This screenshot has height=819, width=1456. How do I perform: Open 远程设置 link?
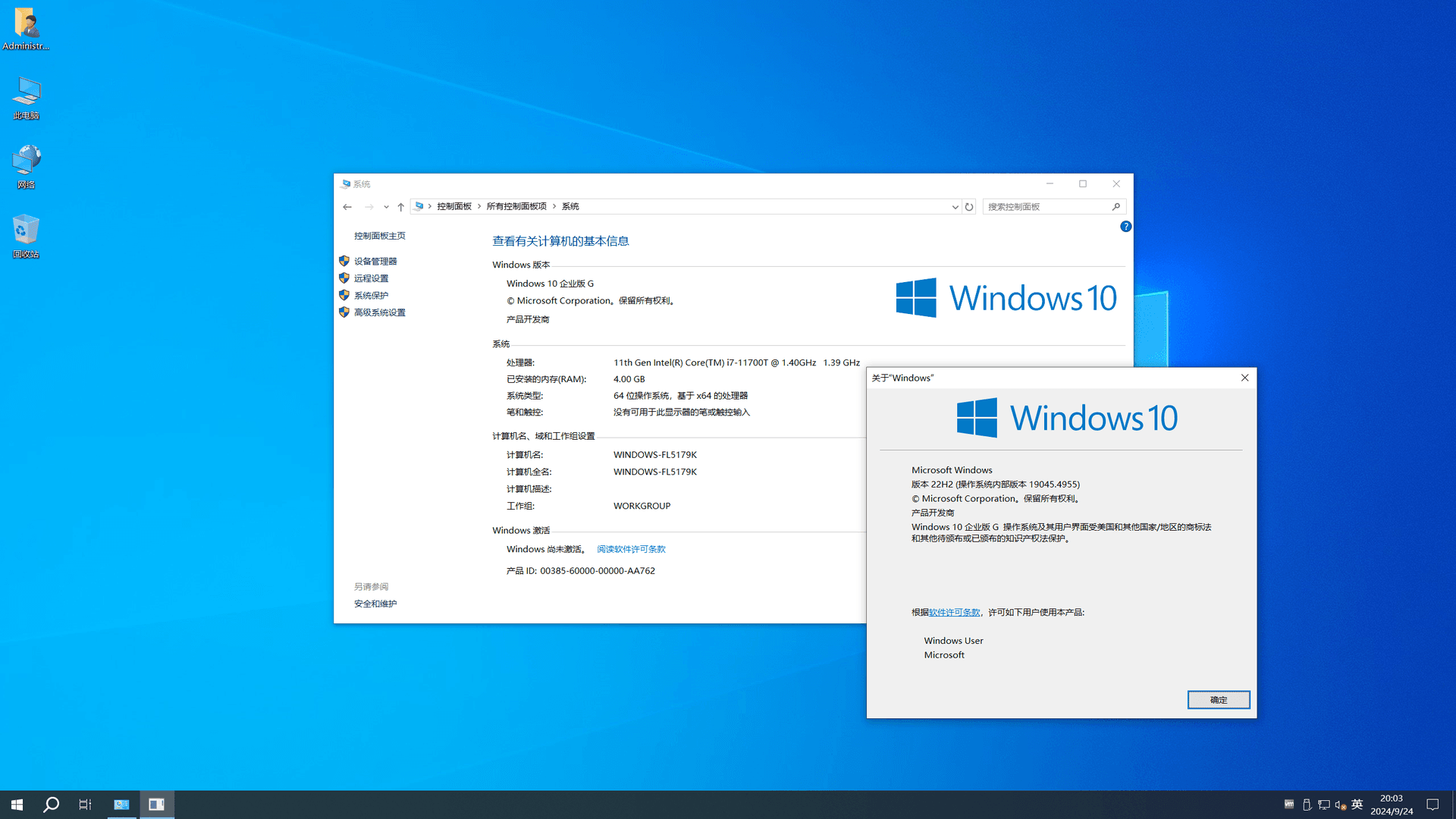(x=371, y=278)
